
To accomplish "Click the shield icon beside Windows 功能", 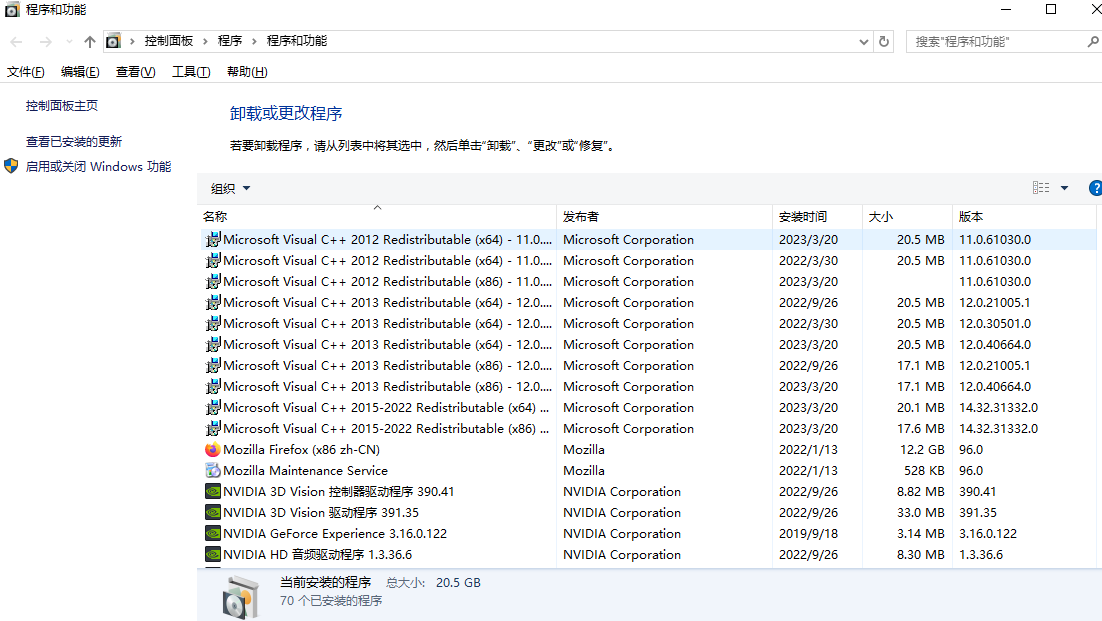I will (11, 166).
